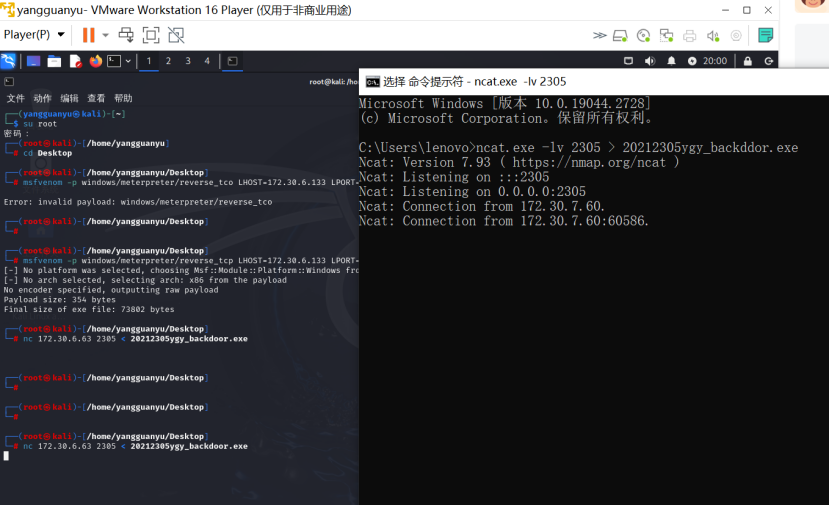The image size is (830, 505).
Task: Click the 'su root' command line
Action: (40, 124)
